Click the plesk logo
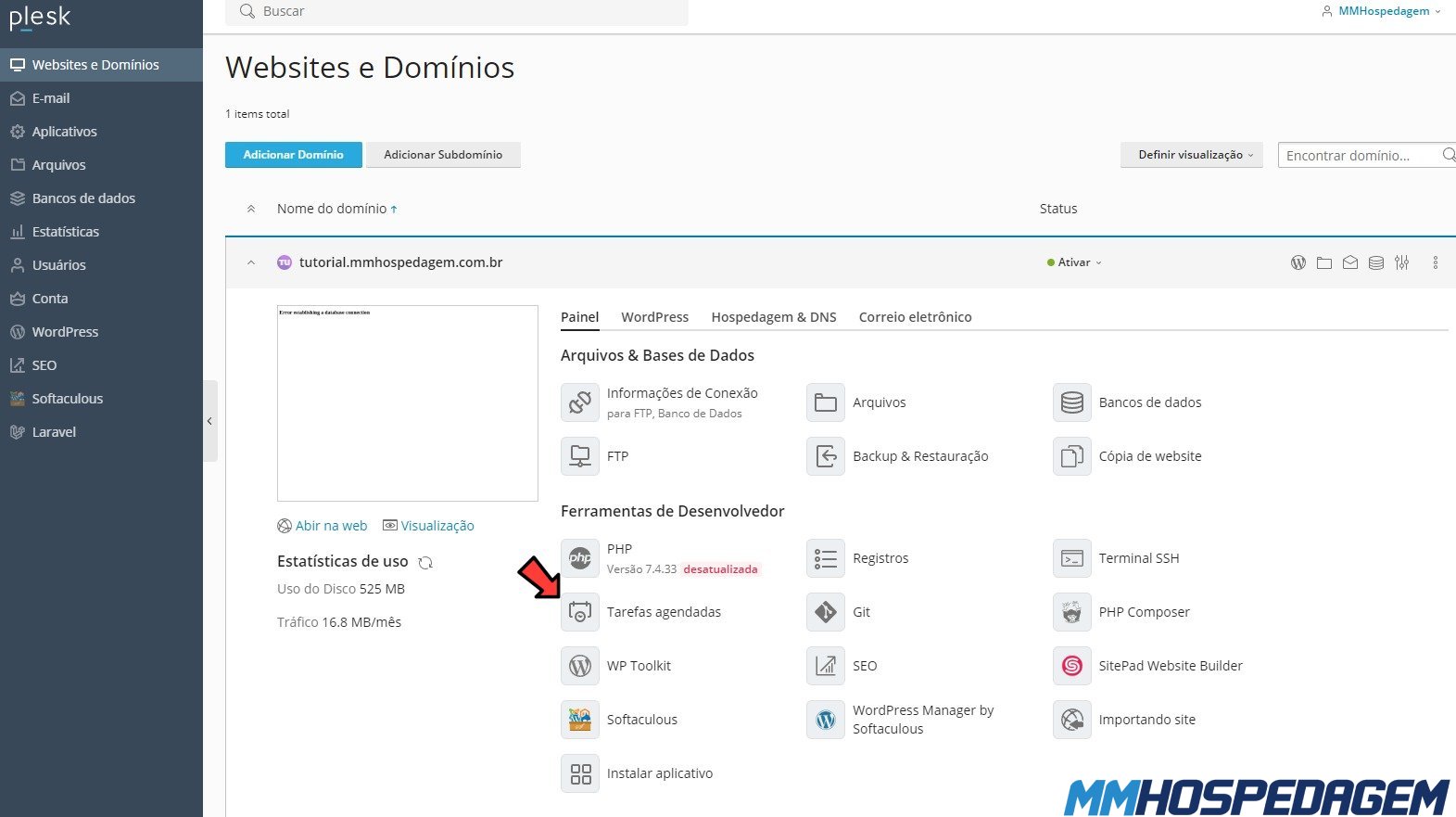The width and height of the screenshot is (1456, 817). [x=40, y=19]
